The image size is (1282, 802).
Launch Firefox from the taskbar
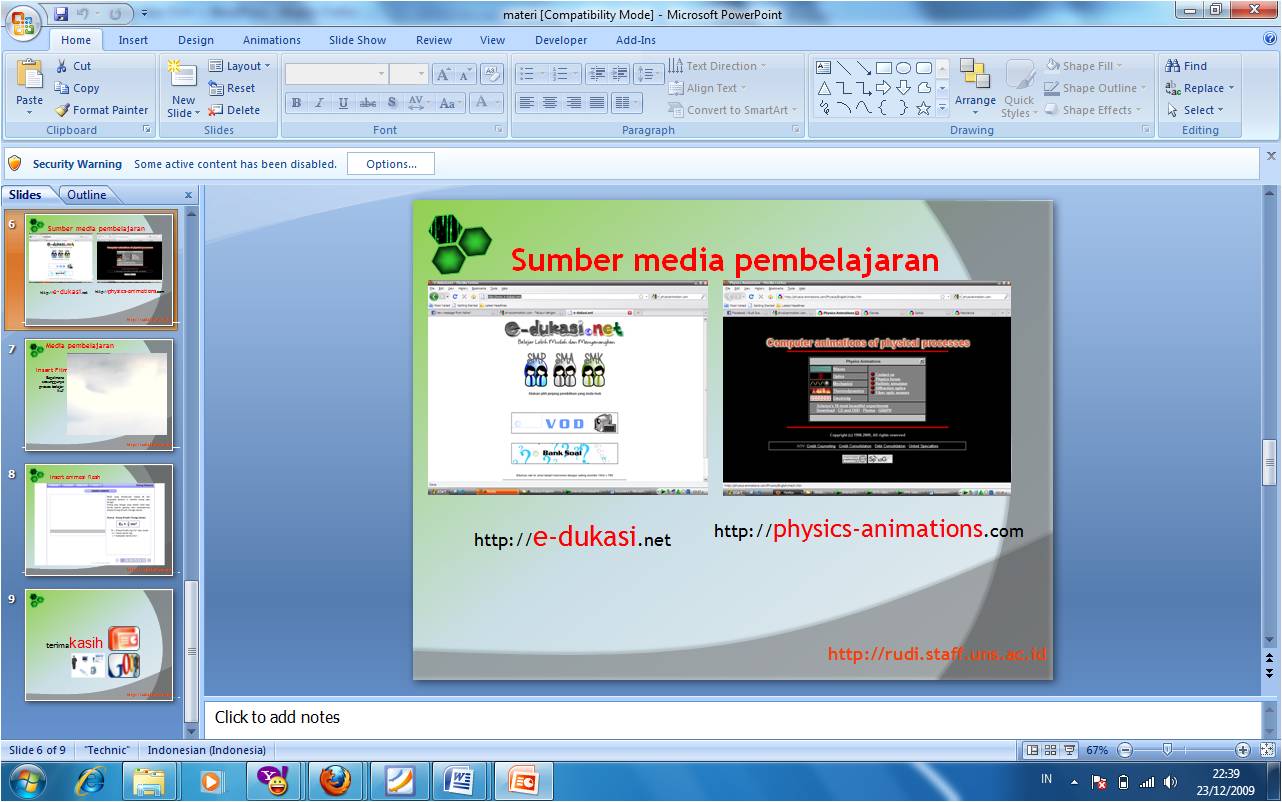pyautogui.click(x=336, y=780)
